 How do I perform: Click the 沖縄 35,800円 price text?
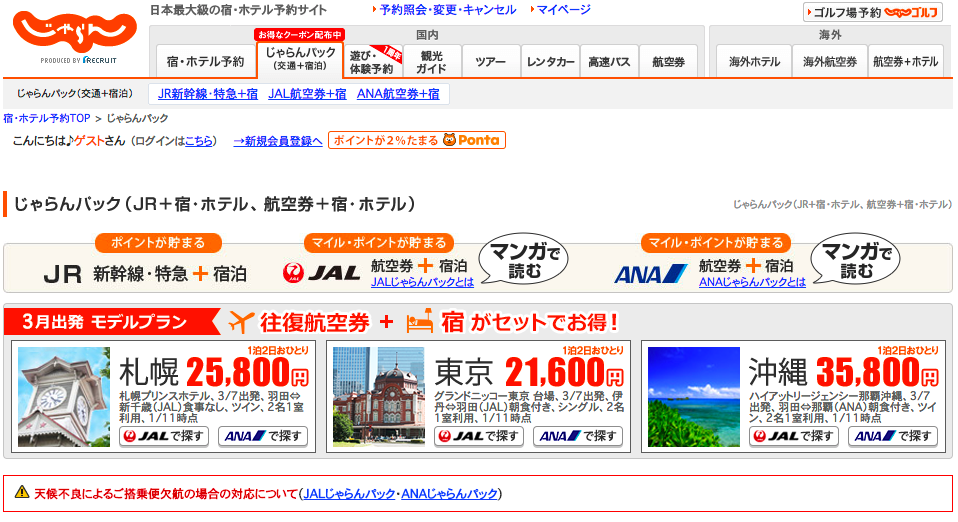pos(844,372)
